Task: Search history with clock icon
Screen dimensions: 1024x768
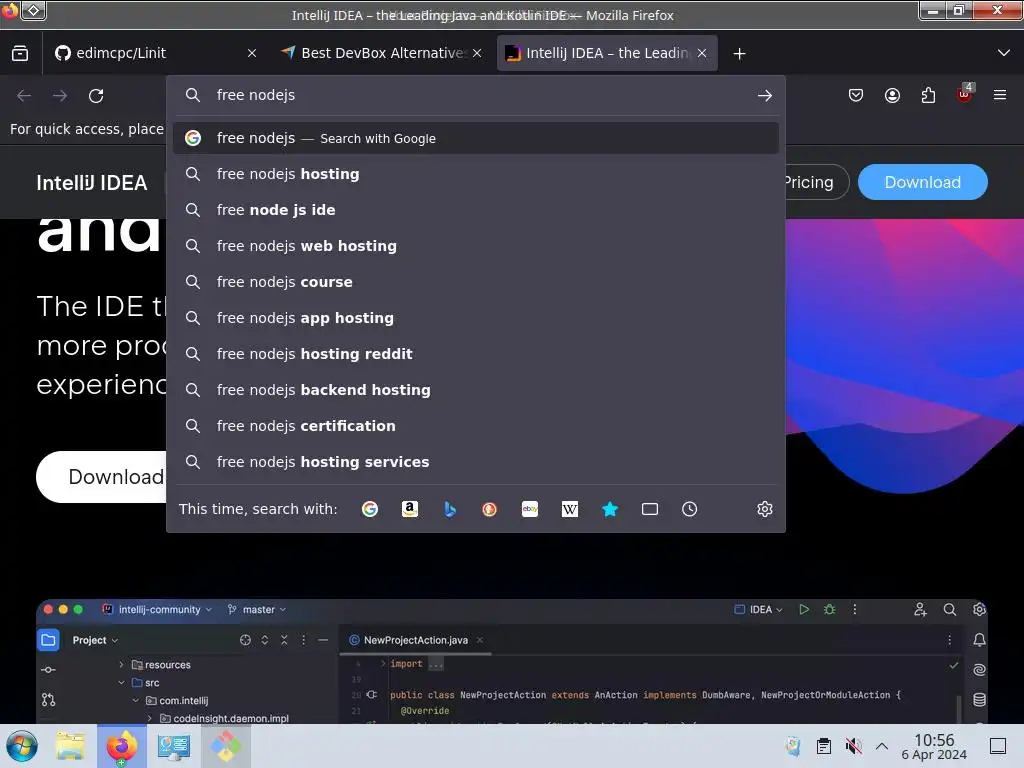Action: pyautogui.click(x=690, y=509)
